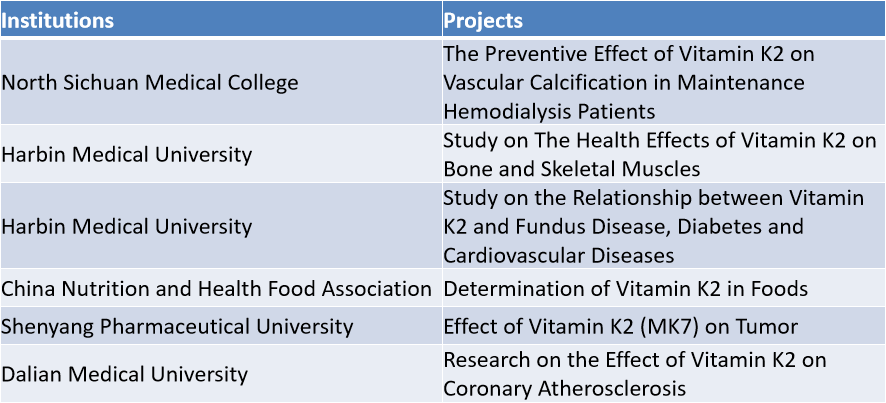Click Determination of Vitamin K2 in Foods
The width and height of the screenshot is (886, 403).
[626, 289]
